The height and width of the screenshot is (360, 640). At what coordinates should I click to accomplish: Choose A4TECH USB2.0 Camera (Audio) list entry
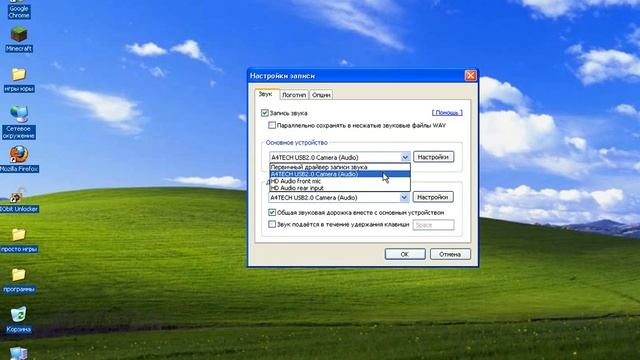coord(340,174)
